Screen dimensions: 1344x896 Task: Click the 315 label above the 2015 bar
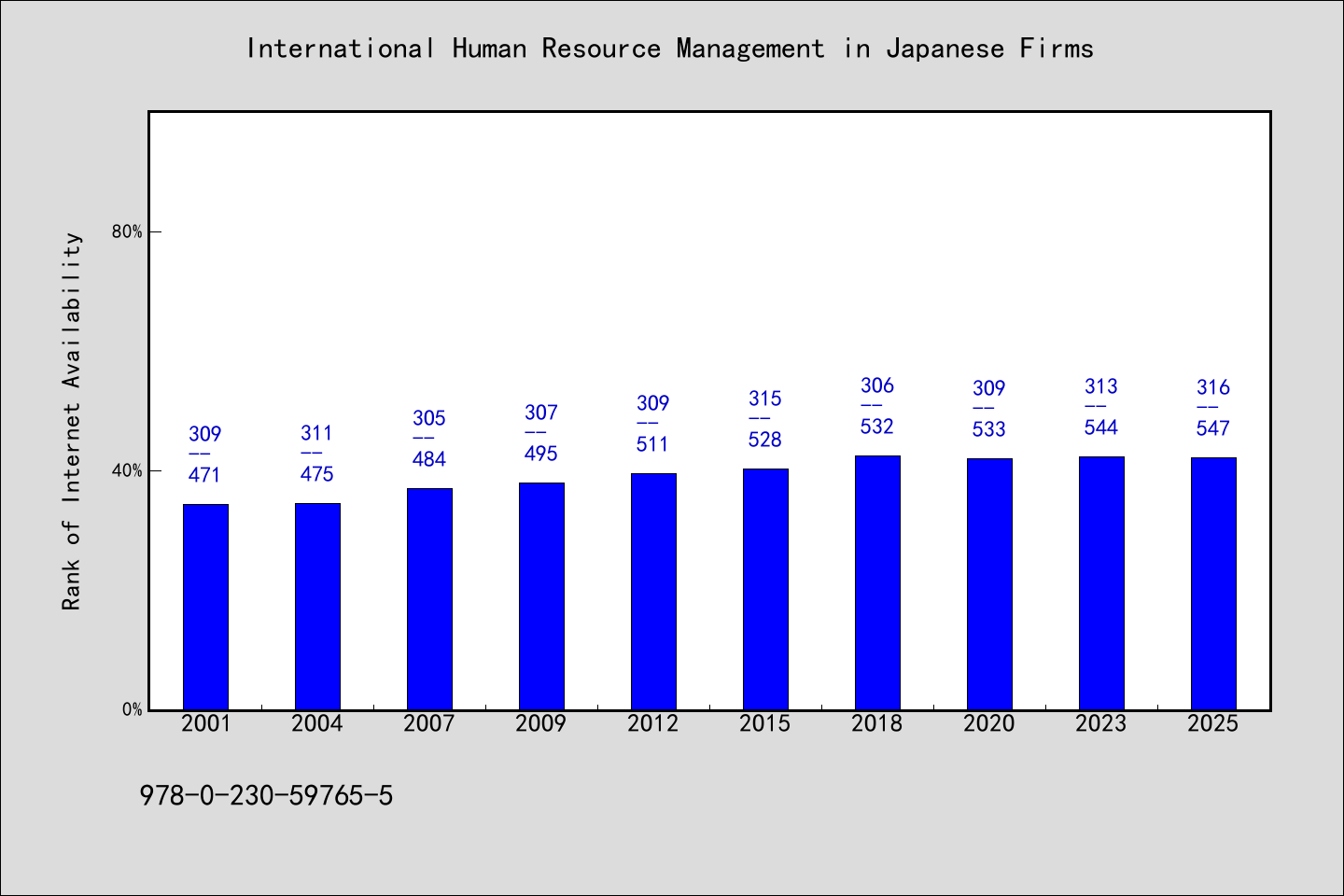[x=765, y=399]
